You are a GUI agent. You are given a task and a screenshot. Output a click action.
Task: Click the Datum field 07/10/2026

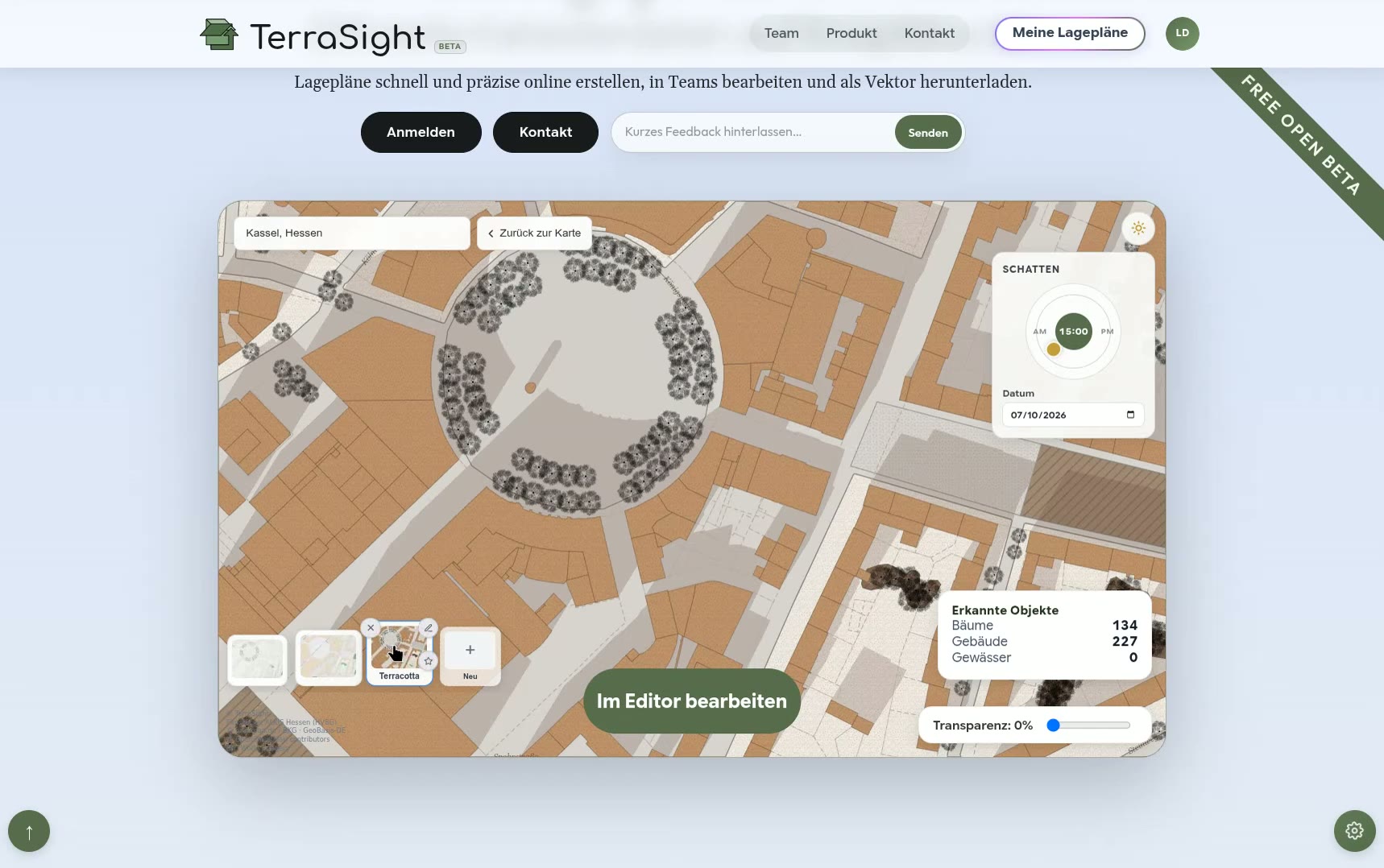point(1072,415)
